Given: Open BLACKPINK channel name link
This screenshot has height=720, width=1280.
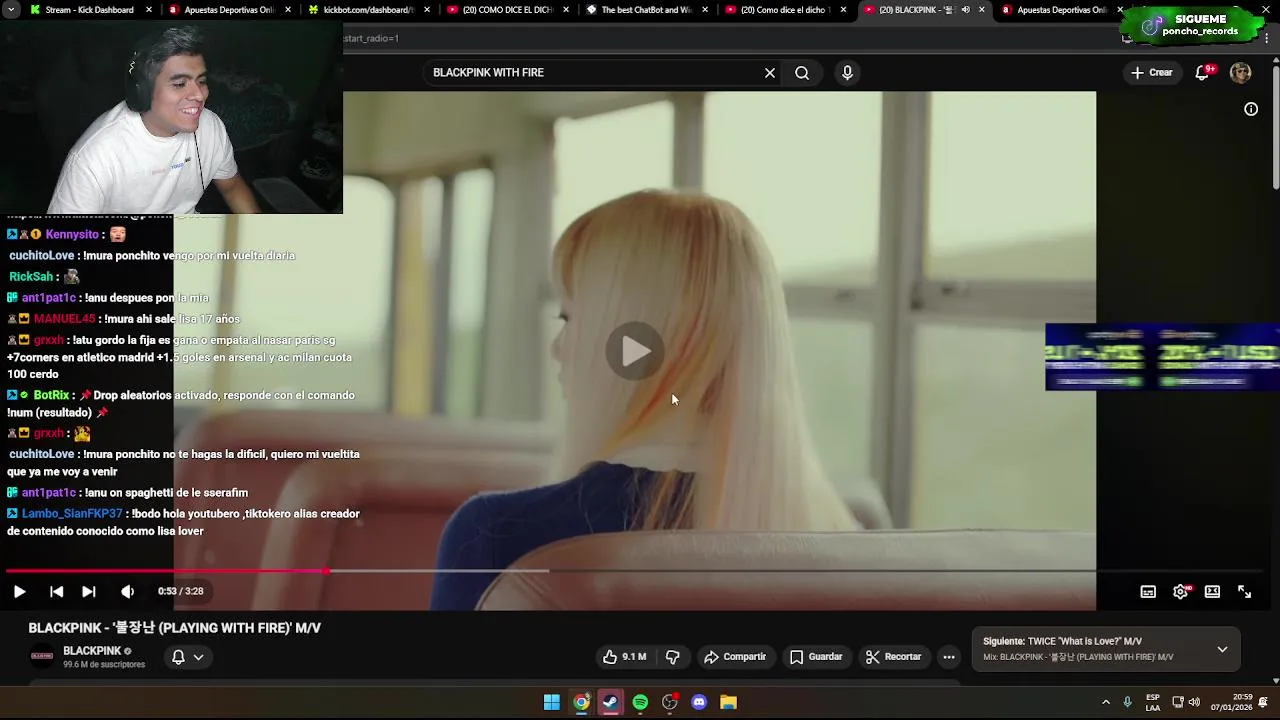Looking at the screenshot, I should (92, 651).
